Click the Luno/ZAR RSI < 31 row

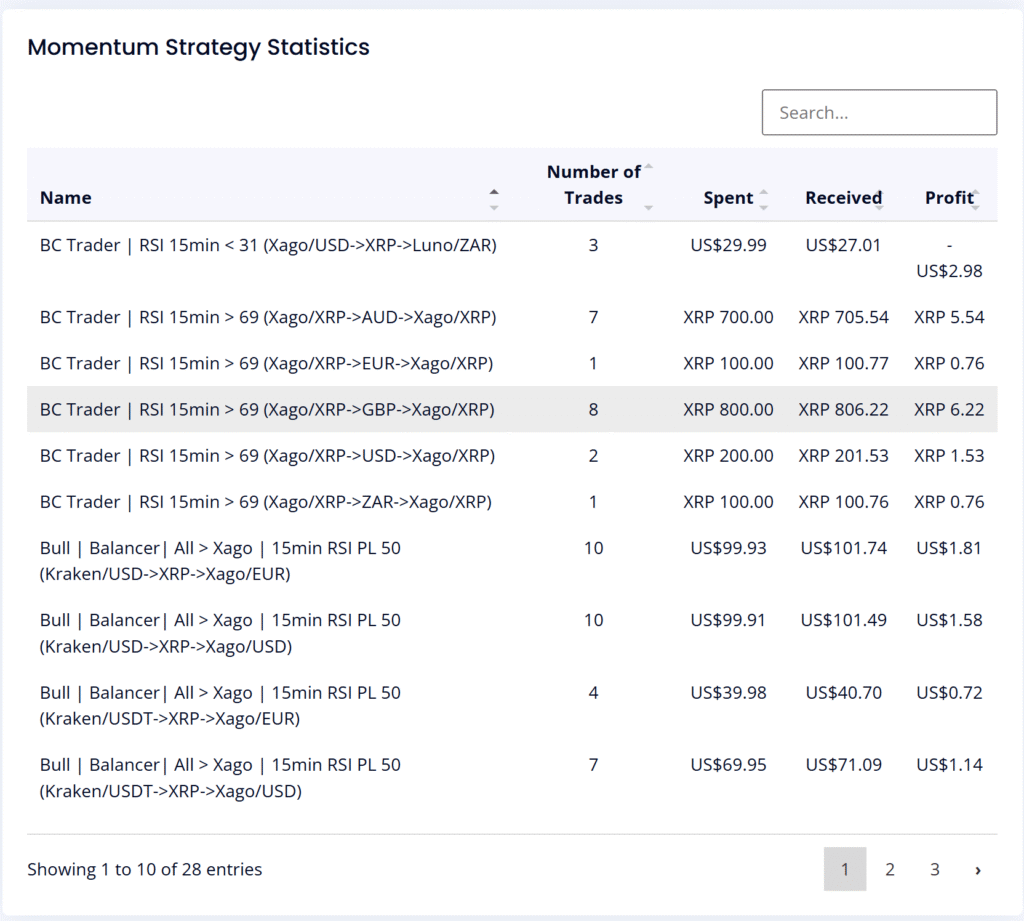pos(267,245)
